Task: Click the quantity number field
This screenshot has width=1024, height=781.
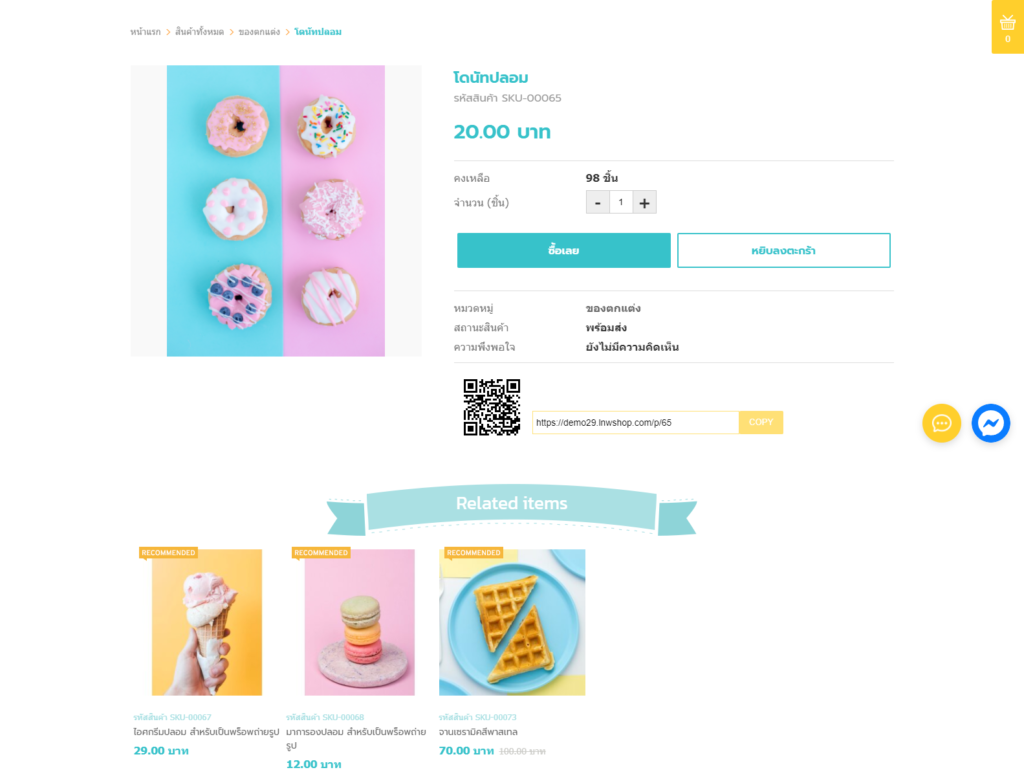Action: pyautogui.click(x=621, y=203)
